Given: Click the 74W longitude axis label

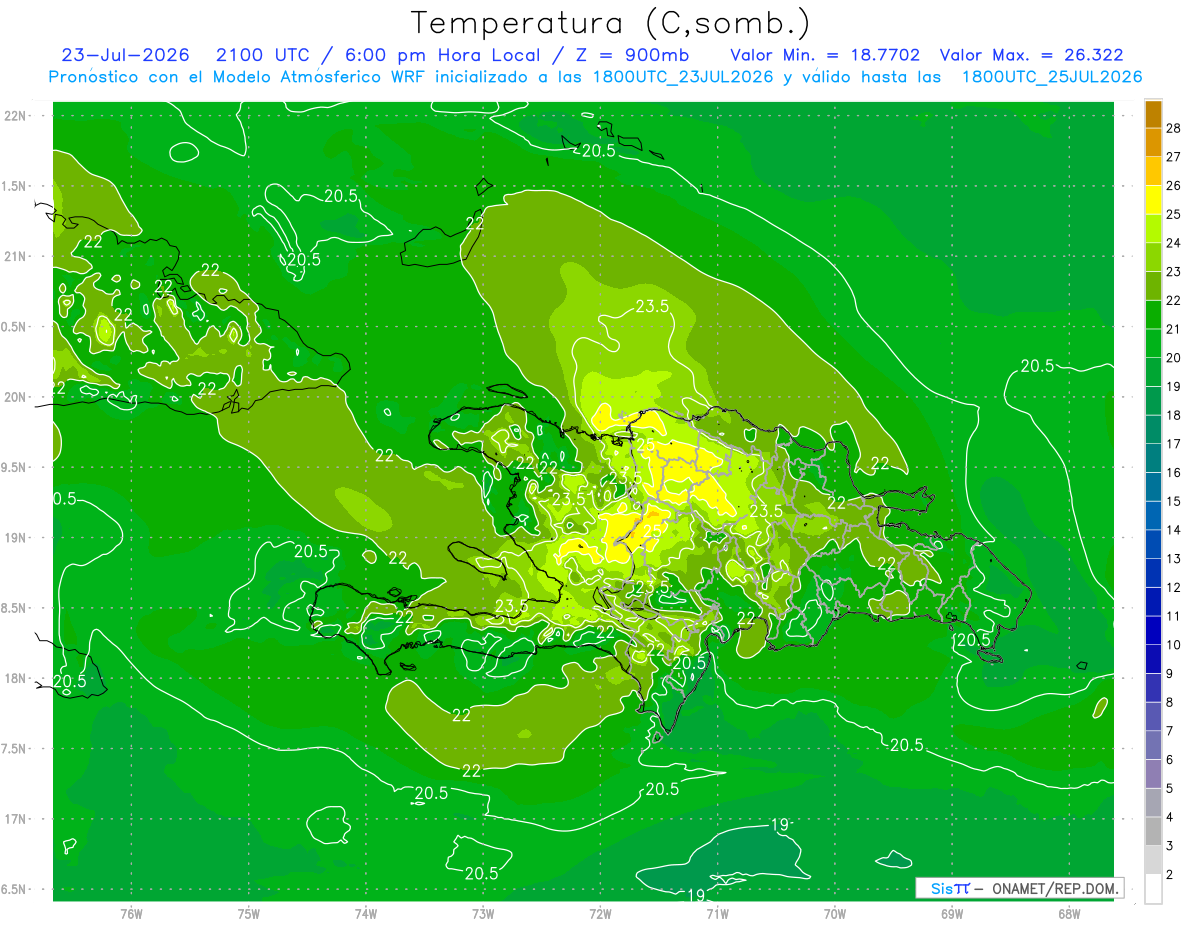Looking at the screenshot, I should (x=366, y=913).
